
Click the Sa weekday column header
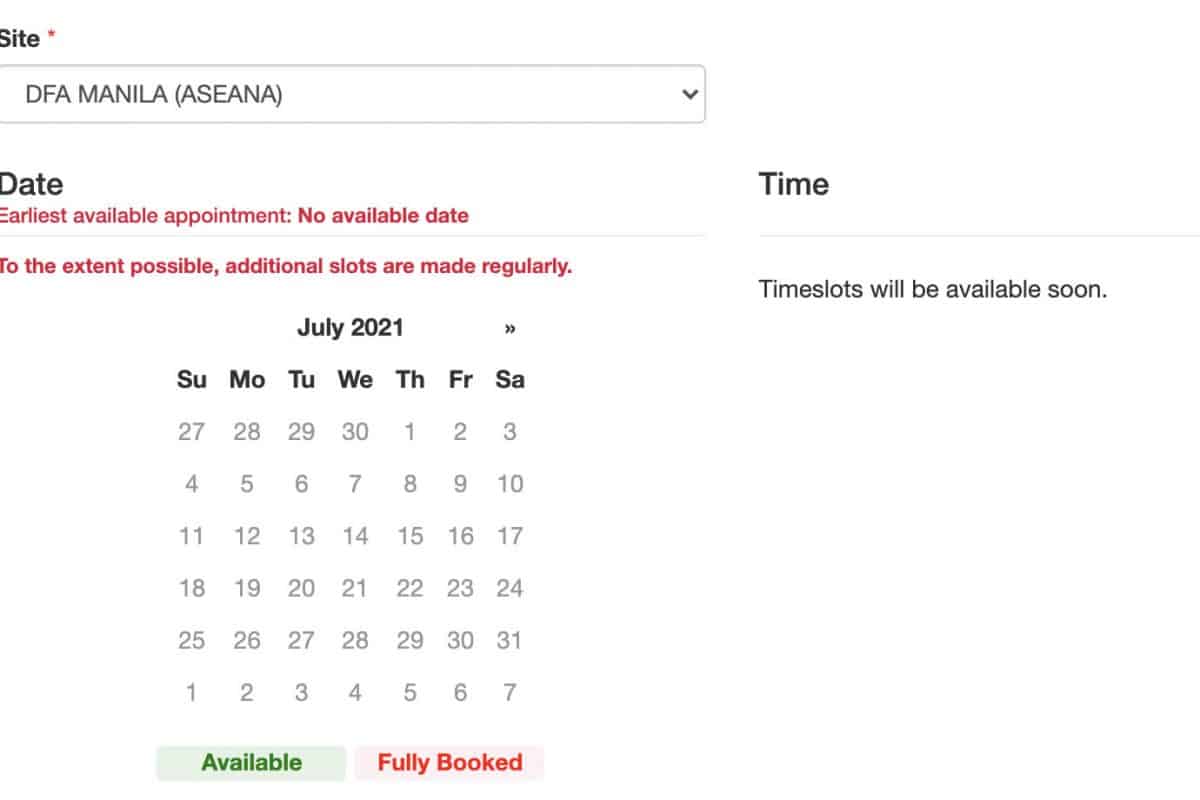[x=510, y=380]
